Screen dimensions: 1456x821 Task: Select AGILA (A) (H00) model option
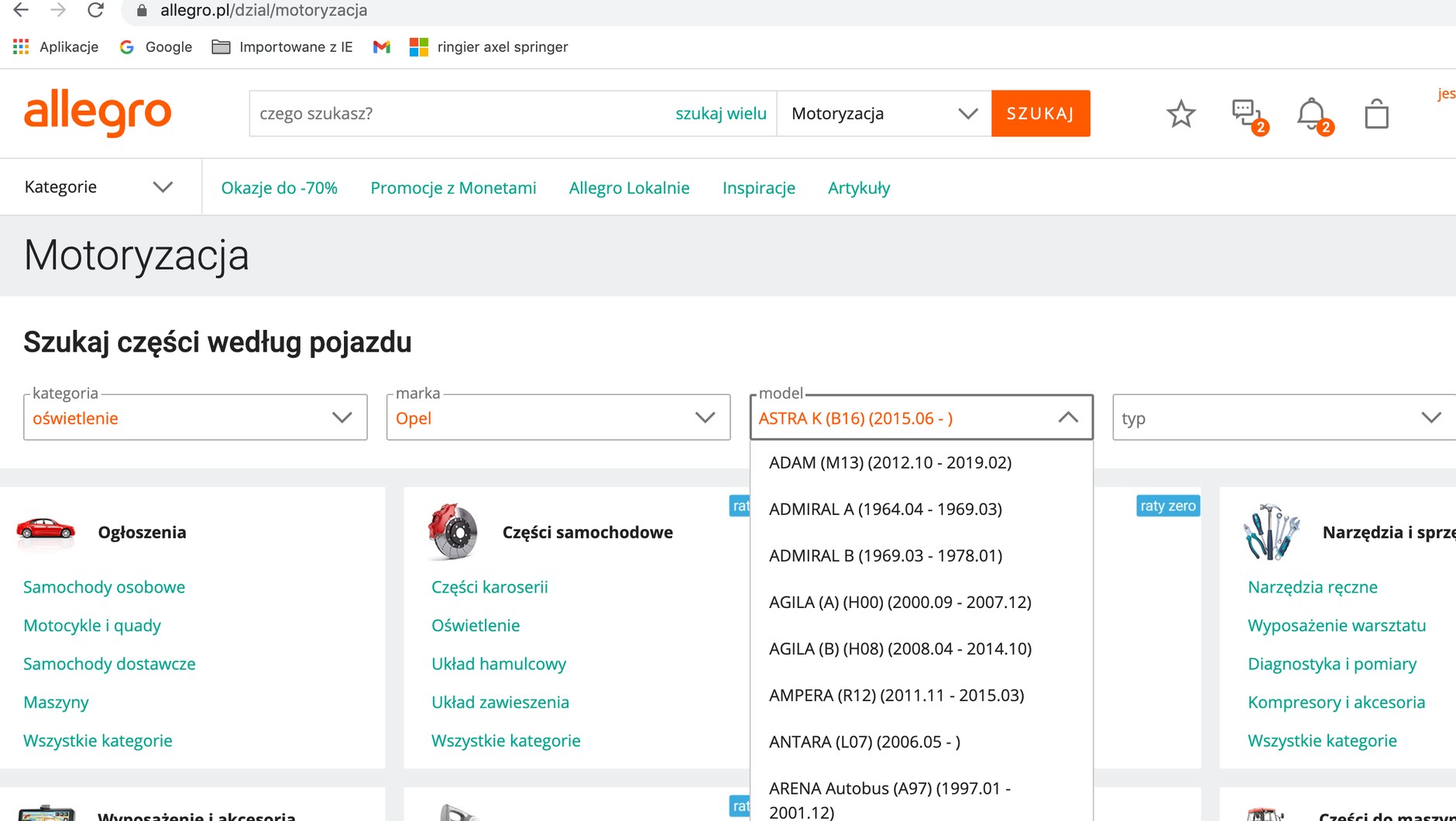[x=922, y=603]
